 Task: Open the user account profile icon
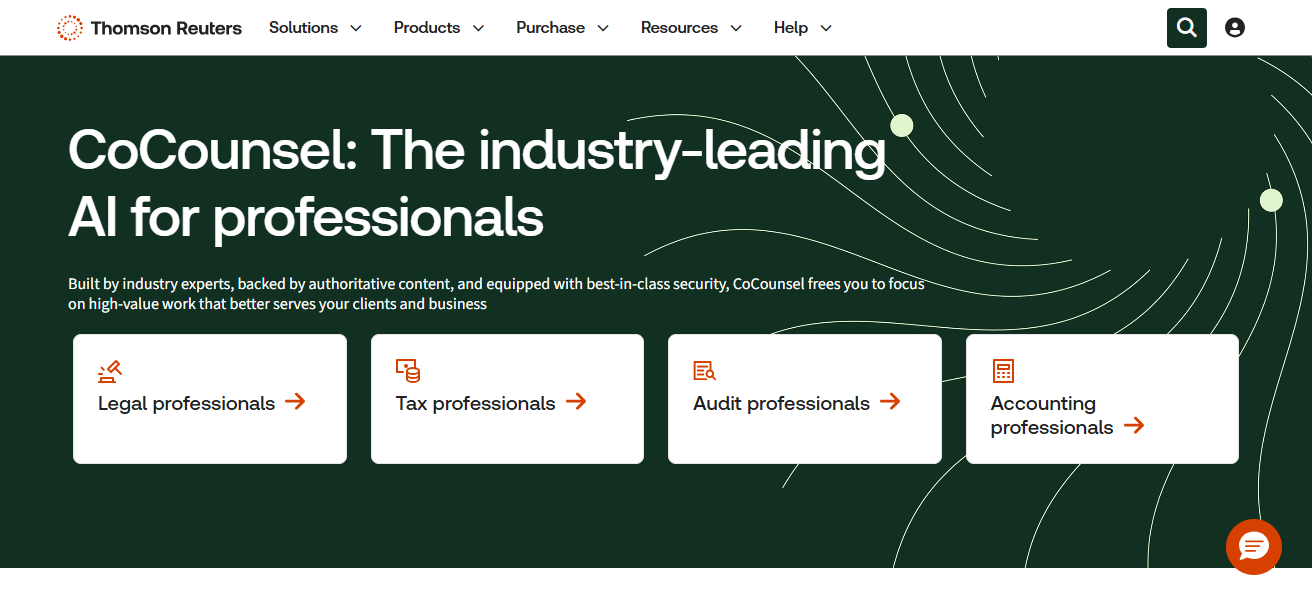click(1235, 28)
